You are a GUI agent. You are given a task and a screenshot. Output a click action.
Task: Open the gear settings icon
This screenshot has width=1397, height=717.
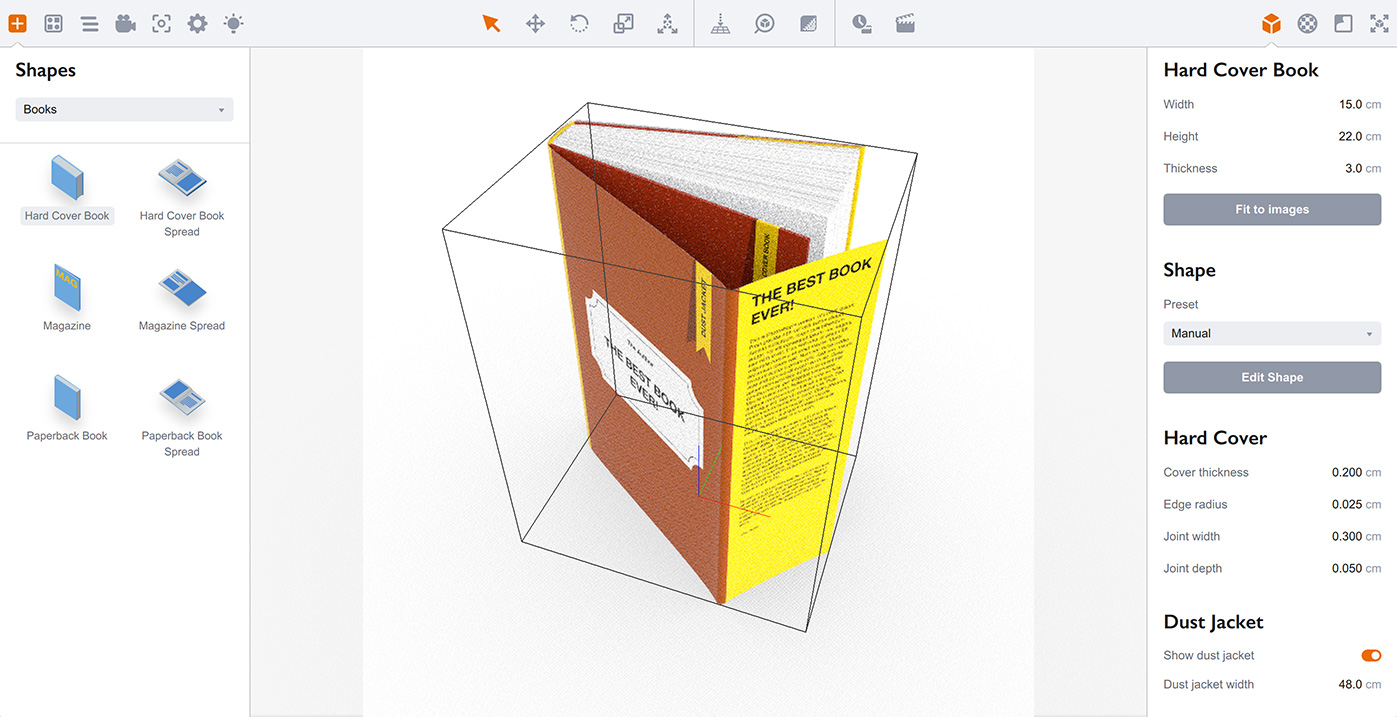click(197, 23)
